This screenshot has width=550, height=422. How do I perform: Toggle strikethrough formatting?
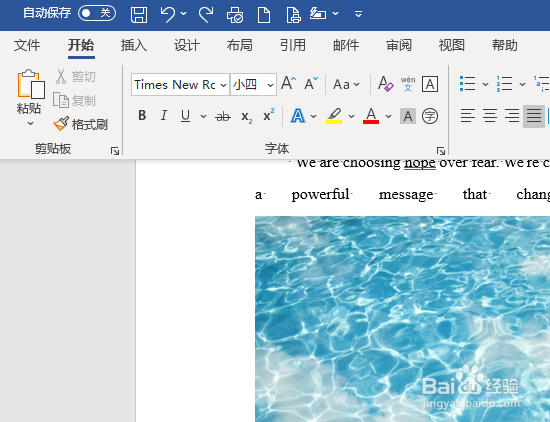[223, 116]
